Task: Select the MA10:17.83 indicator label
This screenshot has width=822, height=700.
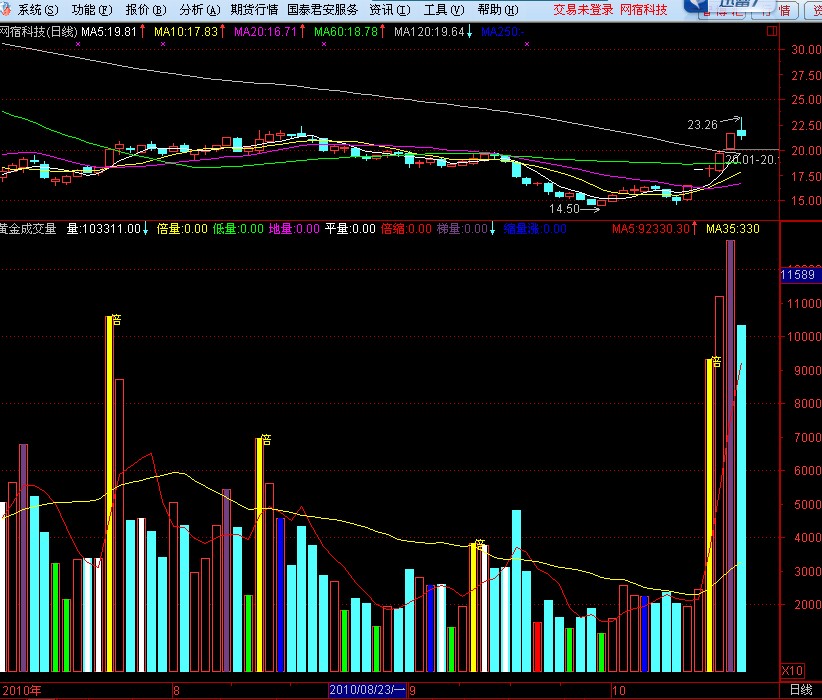Action: 186,32
